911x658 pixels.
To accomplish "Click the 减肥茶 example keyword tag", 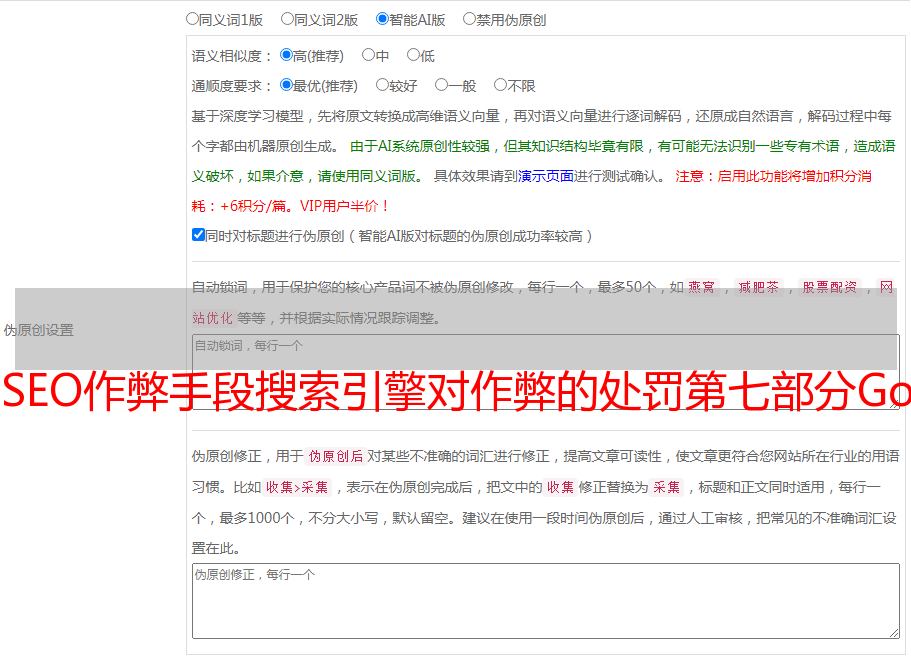I will click(x=759, y=287).
